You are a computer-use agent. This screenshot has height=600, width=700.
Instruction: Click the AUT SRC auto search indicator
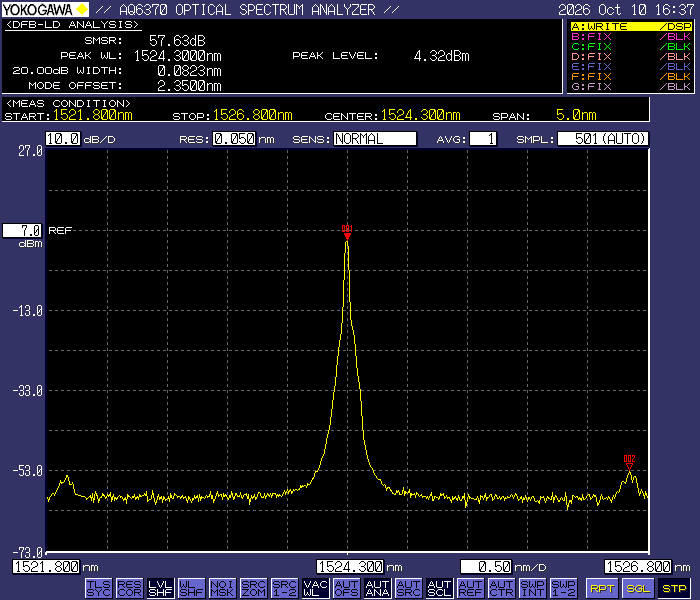[408, 588]
